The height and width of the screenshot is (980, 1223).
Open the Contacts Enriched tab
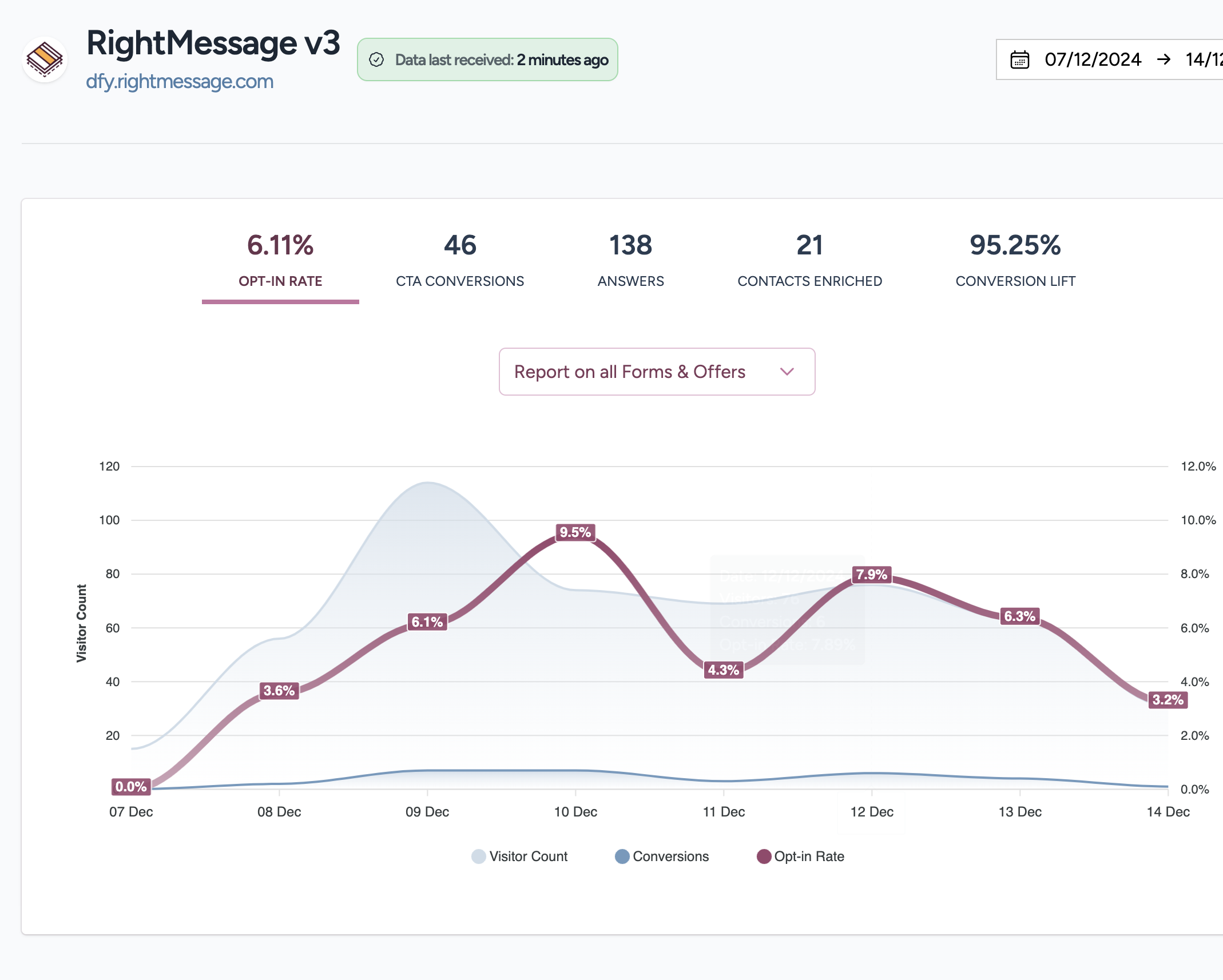click(810, 261)
